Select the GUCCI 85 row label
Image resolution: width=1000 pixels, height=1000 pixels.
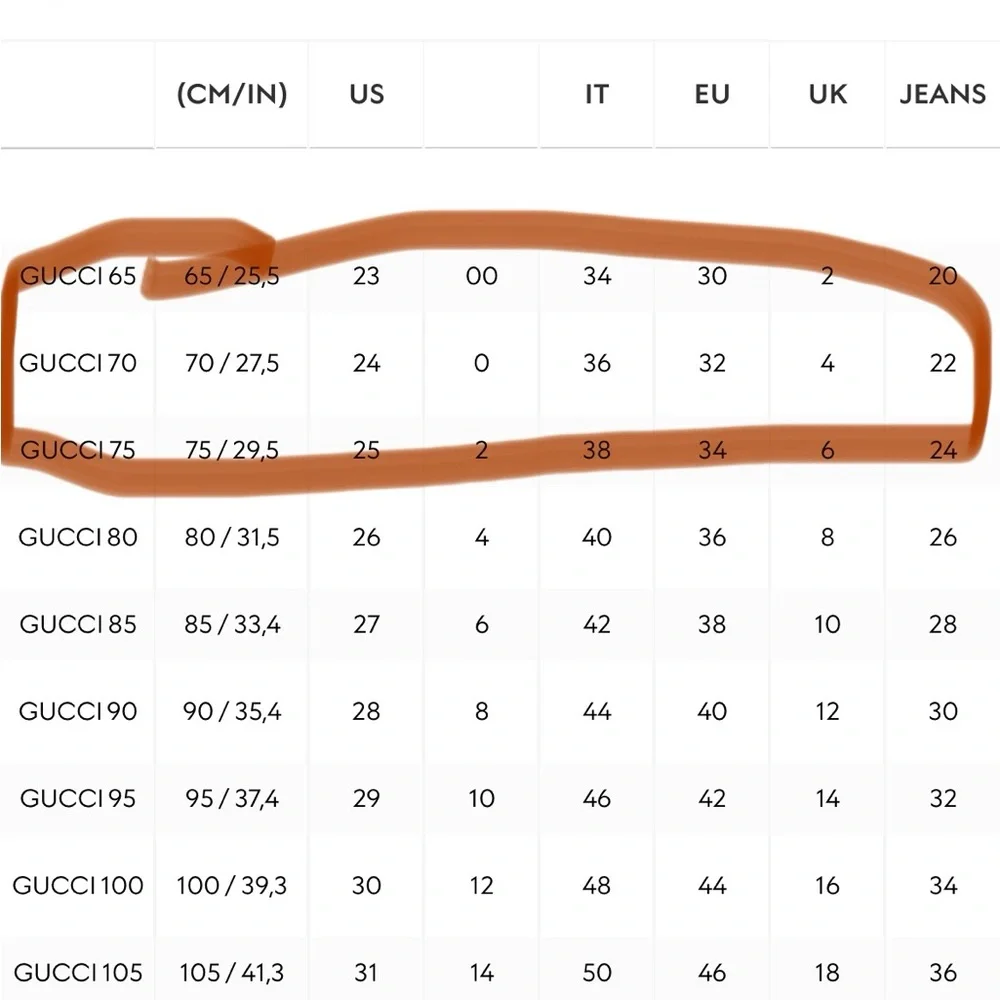(x=77, y=624)
